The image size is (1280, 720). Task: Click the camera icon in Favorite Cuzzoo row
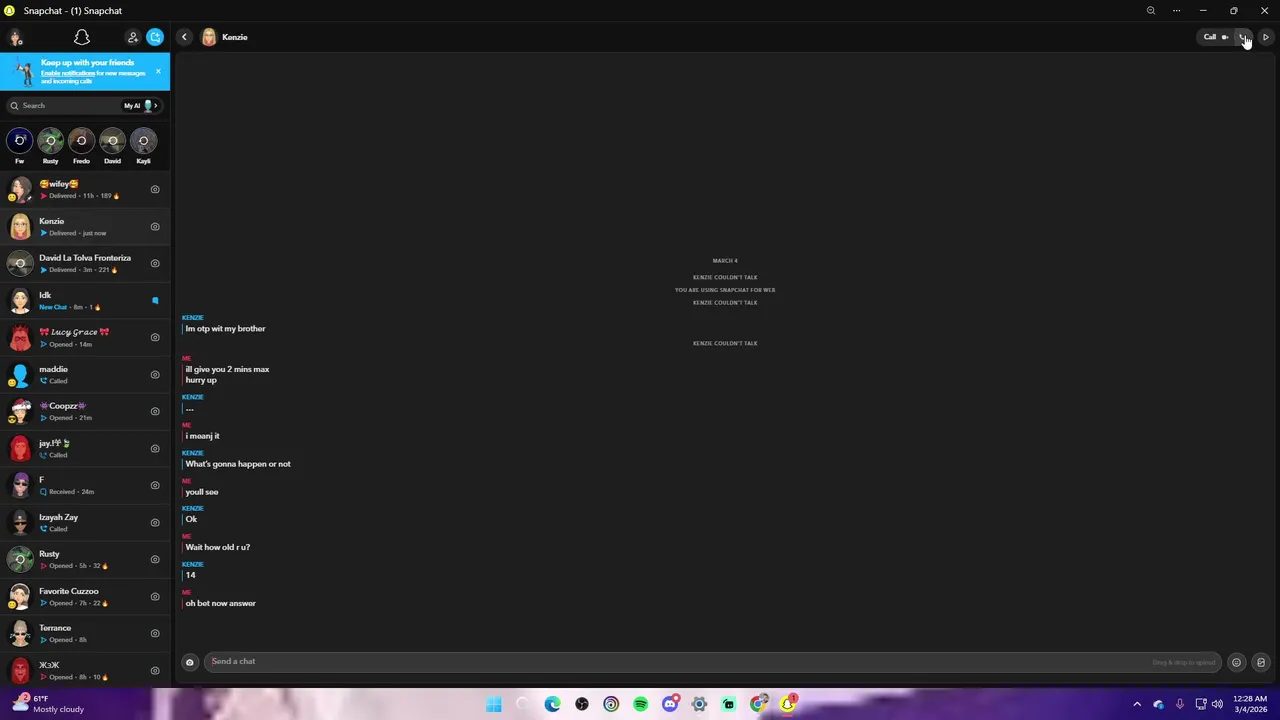coord(155,596)
